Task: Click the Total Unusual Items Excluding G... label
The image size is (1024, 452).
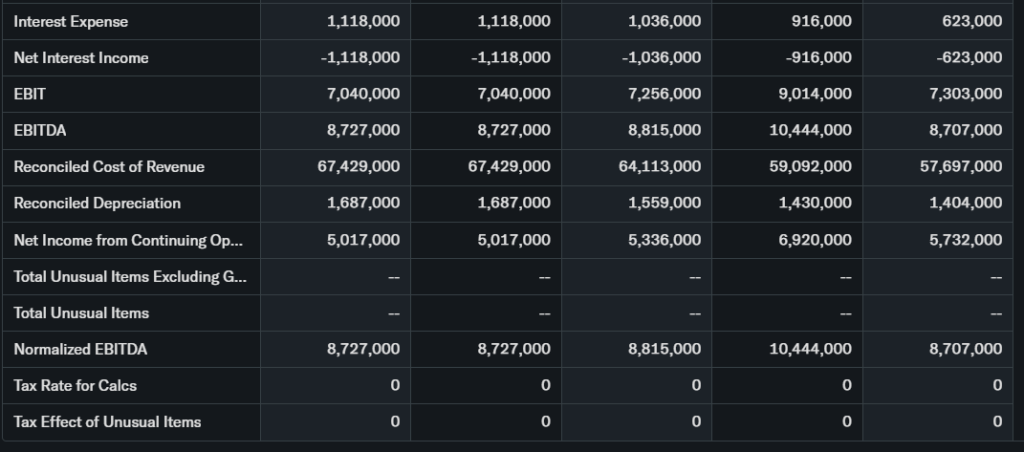Action: coord(130,276)
